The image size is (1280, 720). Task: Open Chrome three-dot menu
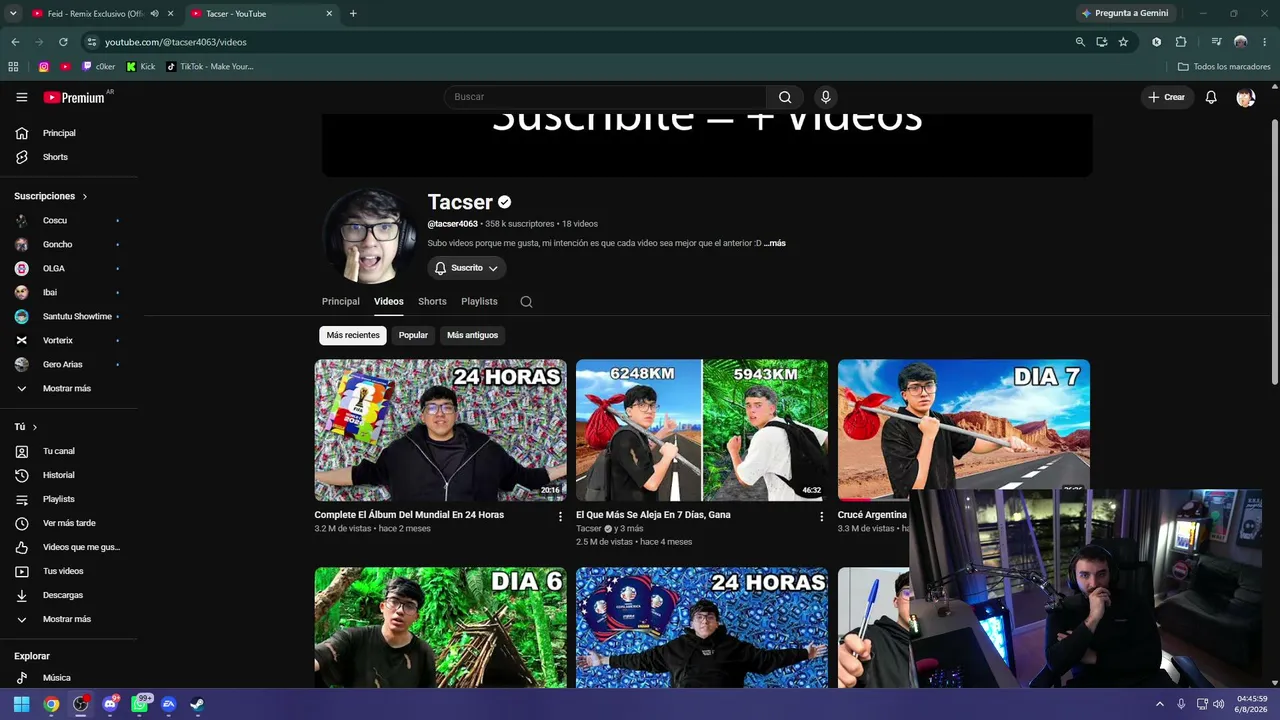(x=1263, y=42)
